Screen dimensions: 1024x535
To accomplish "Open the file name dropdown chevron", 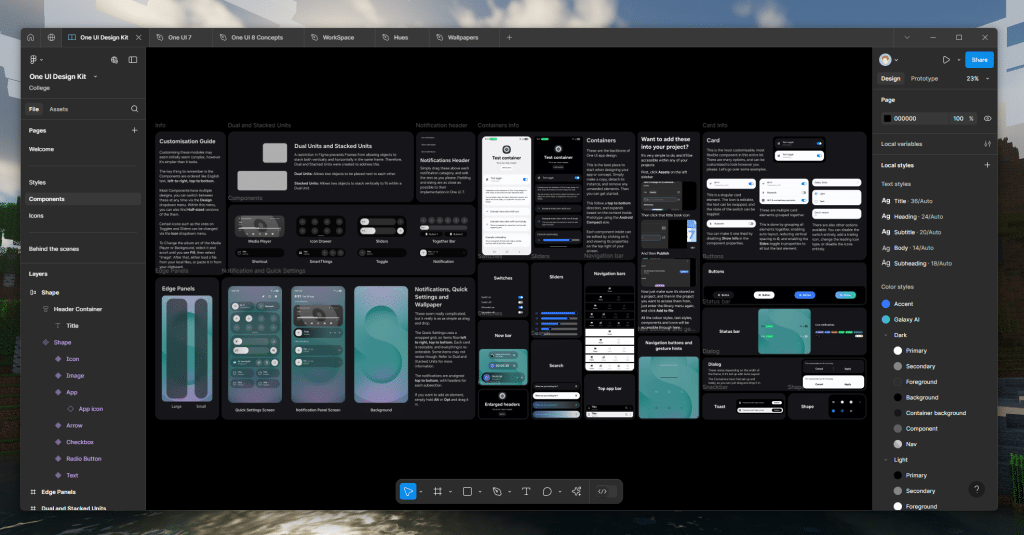I will point(95,76).
